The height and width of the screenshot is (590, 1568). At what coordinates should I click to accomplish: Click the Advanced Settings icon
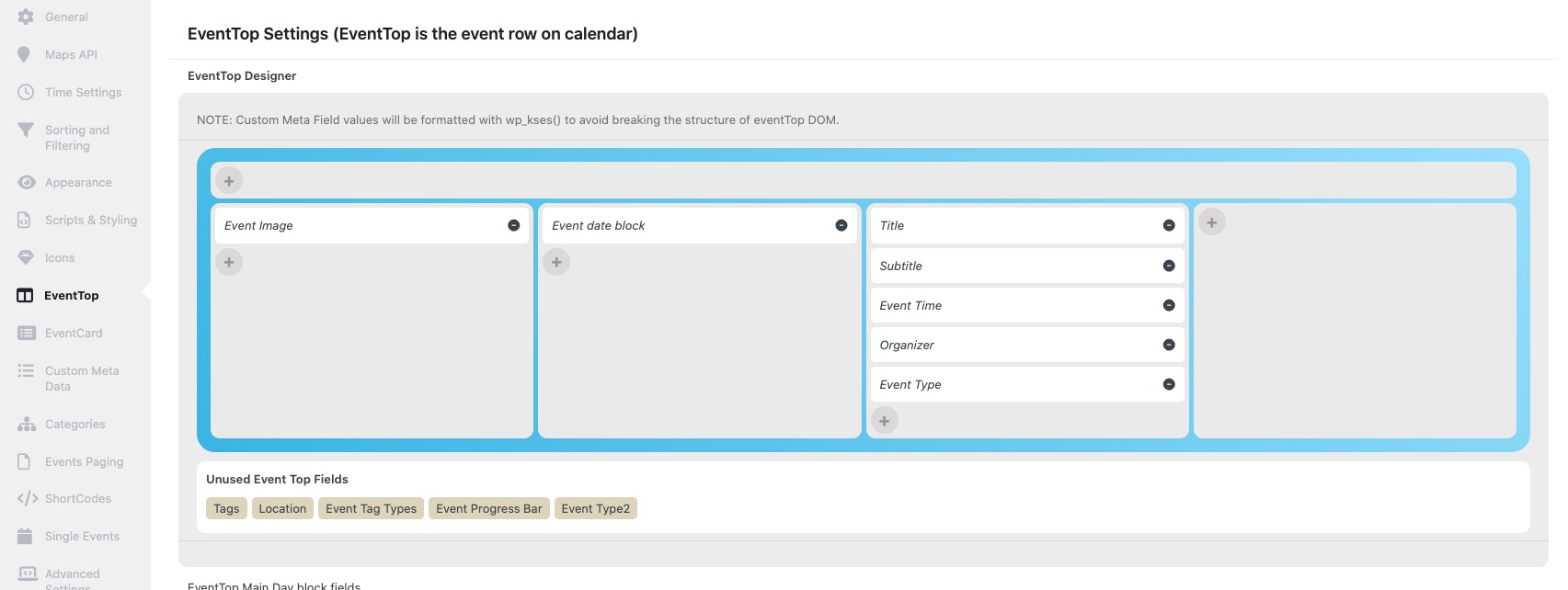coord(28,573)
